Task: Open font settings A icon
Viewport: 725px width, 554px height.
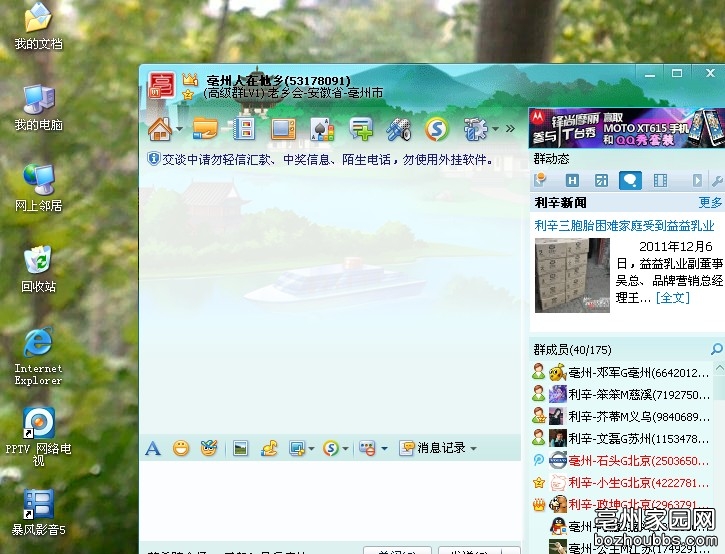Action: (153, 448)
